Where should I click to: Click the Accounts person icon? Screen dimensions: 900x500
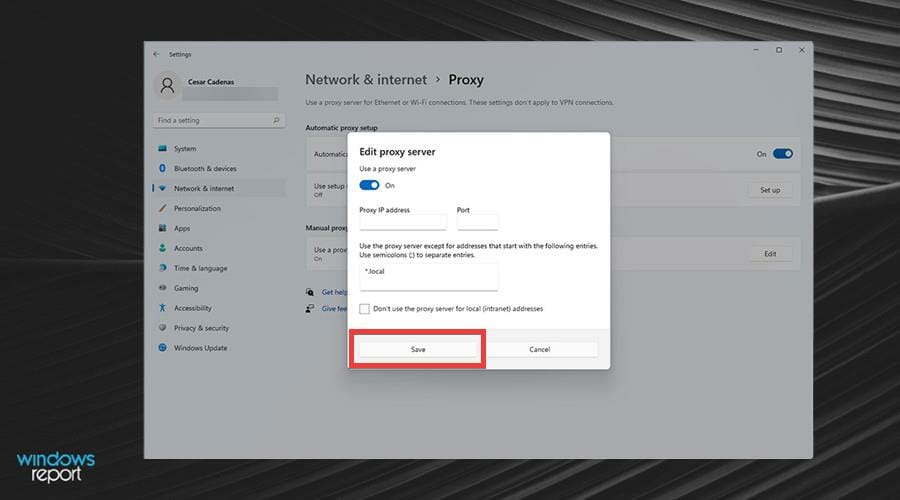162,248
